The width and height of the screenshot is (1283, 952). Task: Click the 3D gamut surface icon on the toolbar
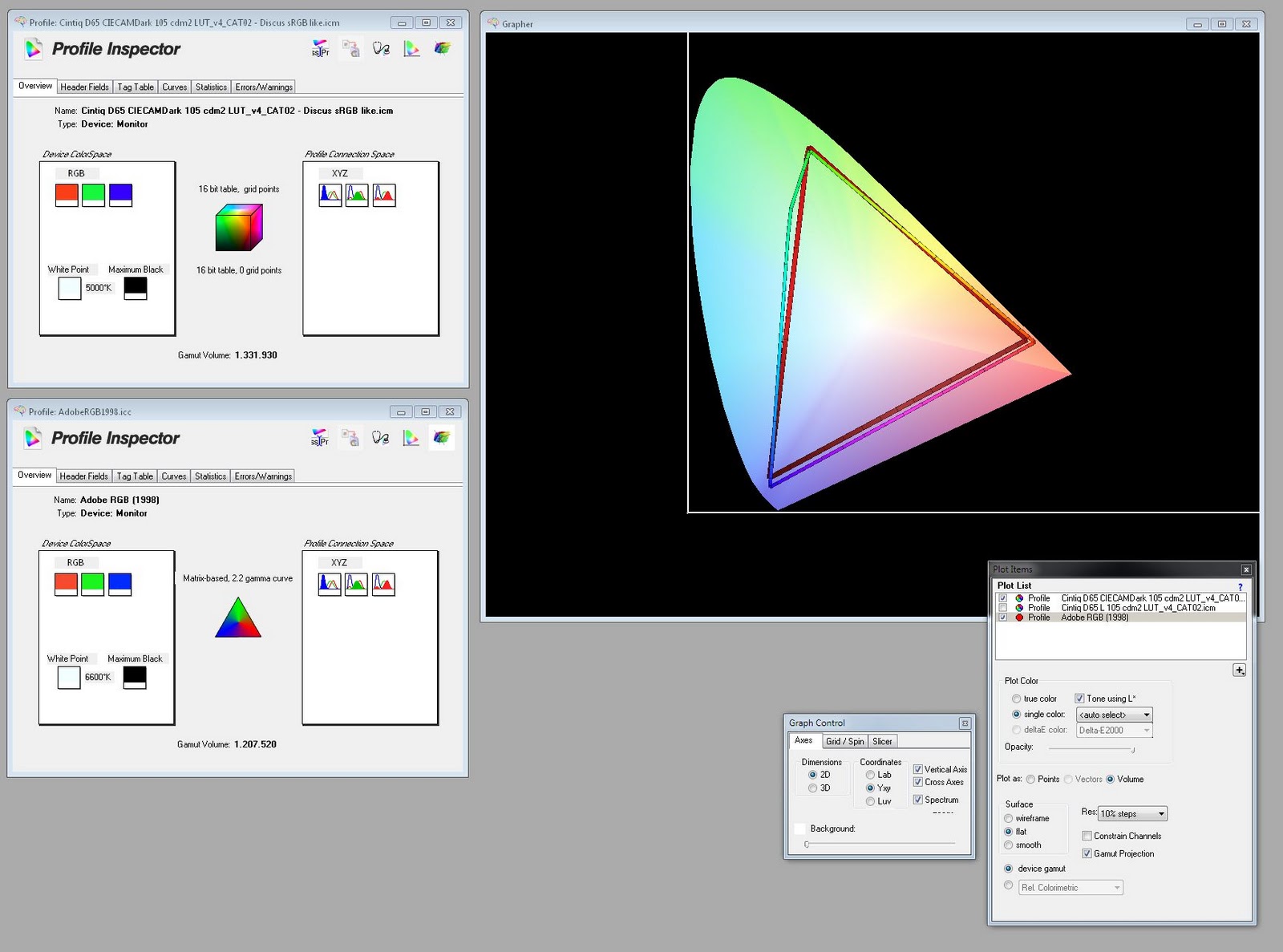click(442, 48)
